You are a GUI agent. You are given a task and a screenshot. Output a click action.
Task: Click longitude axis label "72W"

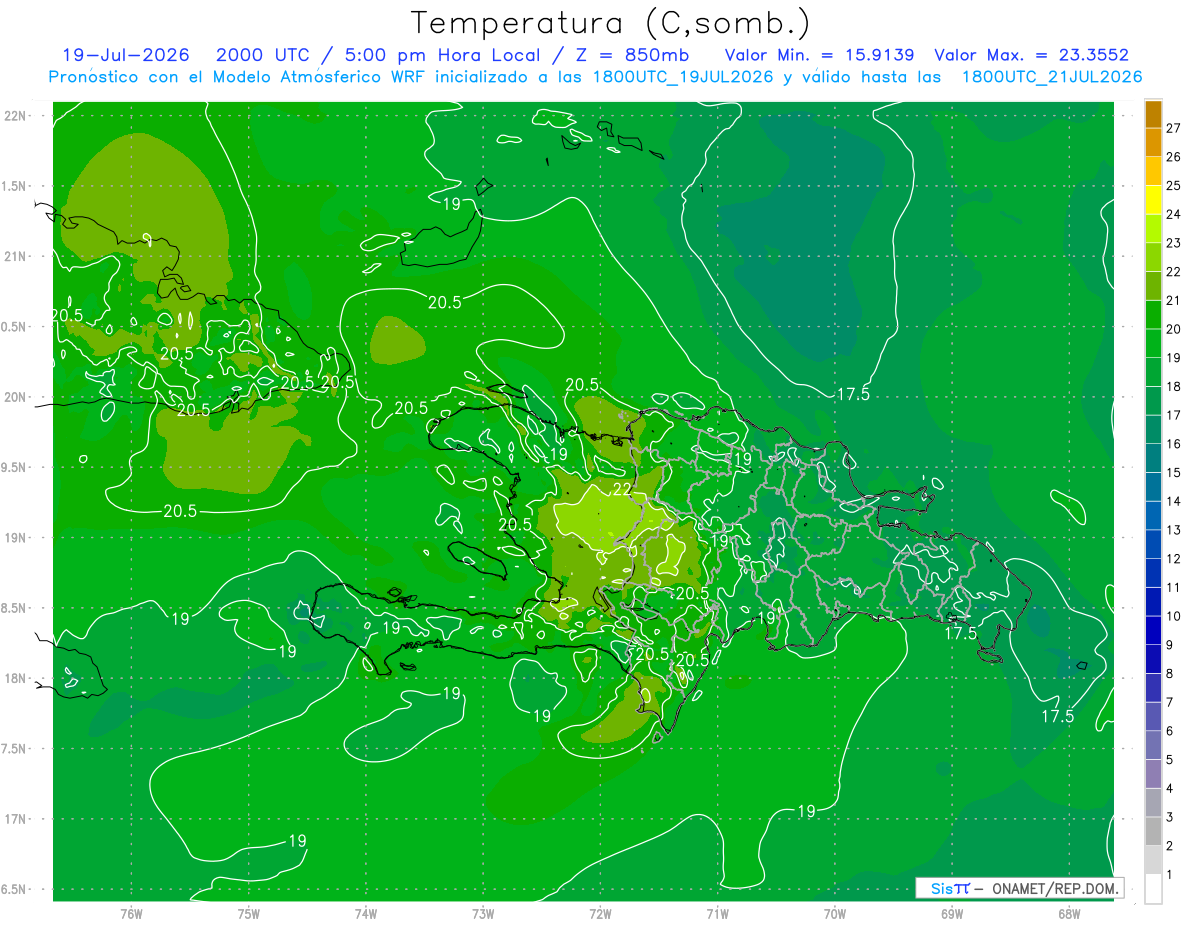tap(600, 913)
